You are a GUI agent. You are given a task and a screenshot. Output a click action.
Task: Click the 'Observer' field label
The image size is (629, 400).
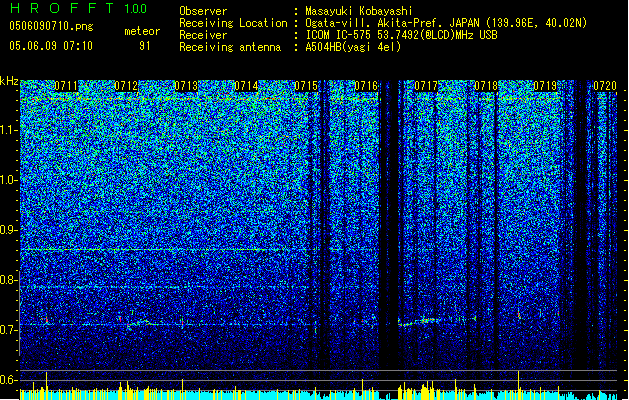pos(203,11)
